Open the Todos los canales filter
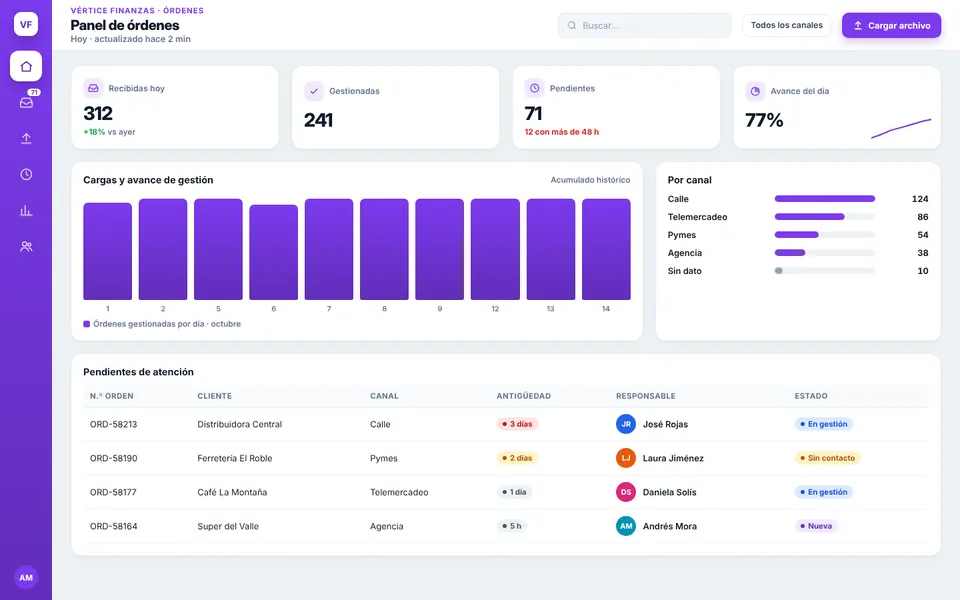The height and width of the screenshot is (600, 960). click(x=787, y=25)
